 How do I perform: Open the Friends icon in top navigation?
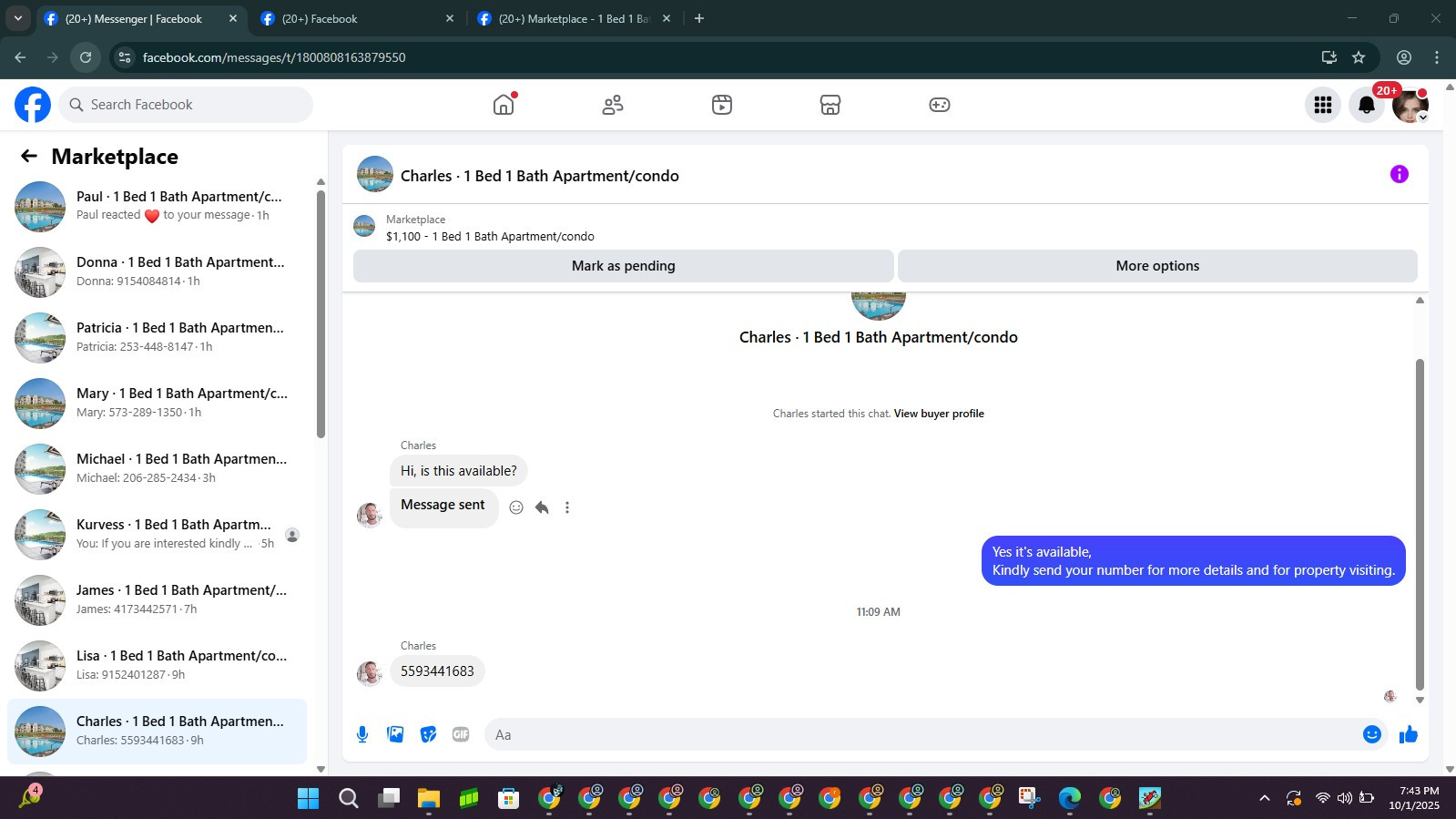[x=613, y=105]
